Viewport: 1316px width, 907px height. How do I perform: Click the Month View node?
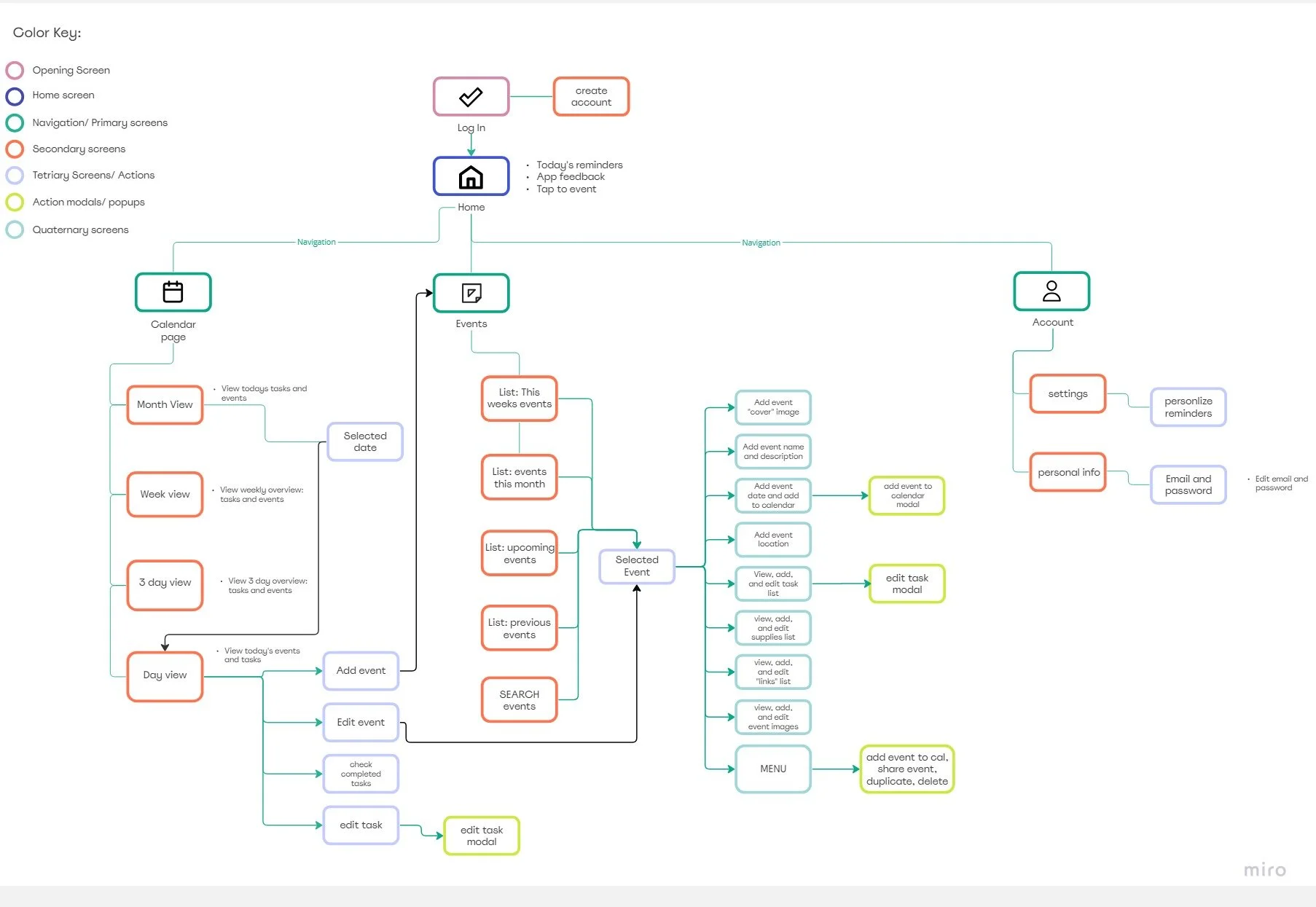tap(164, 404)
